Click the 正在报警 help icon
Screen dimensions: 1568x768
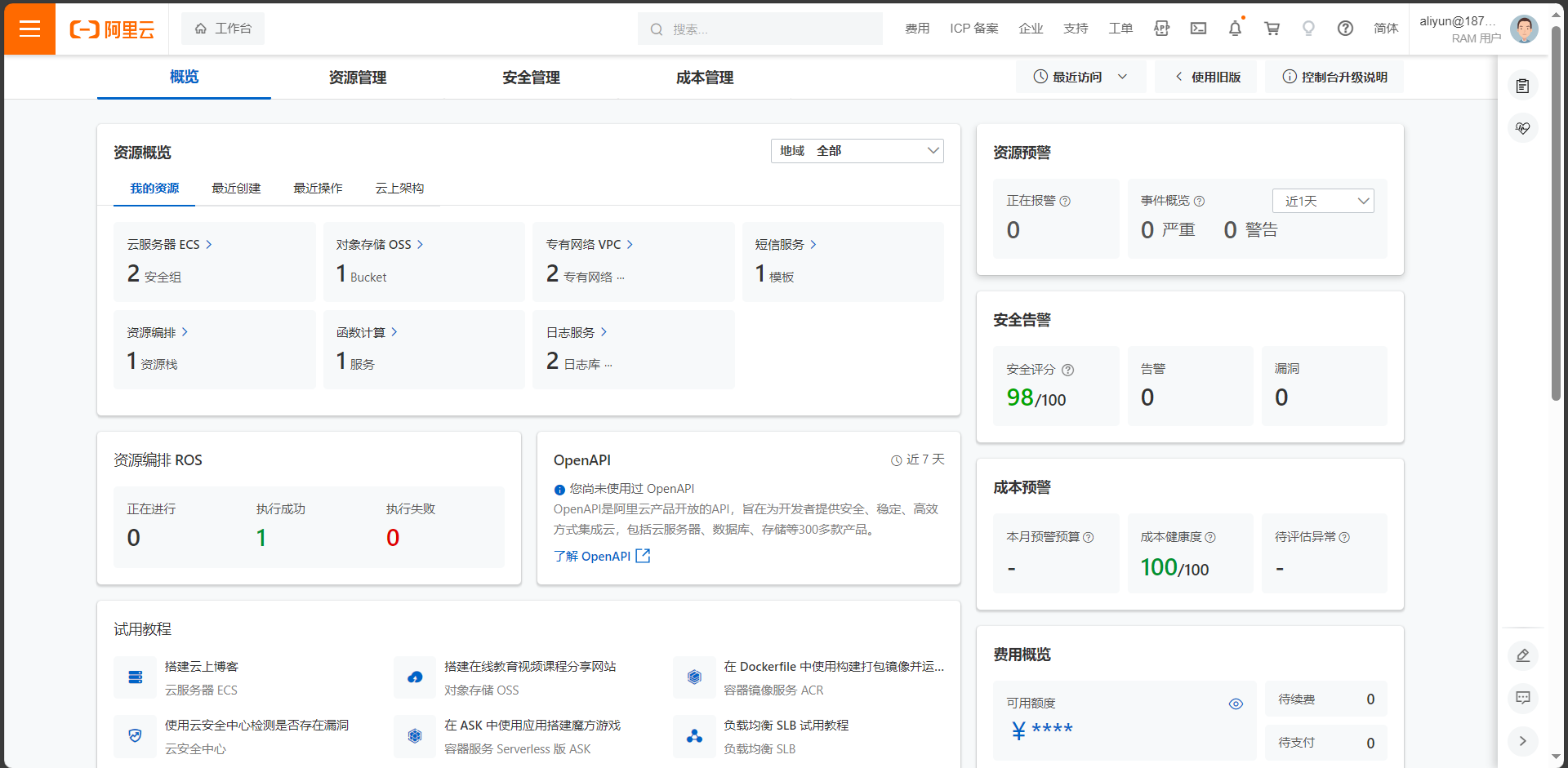1065,201
